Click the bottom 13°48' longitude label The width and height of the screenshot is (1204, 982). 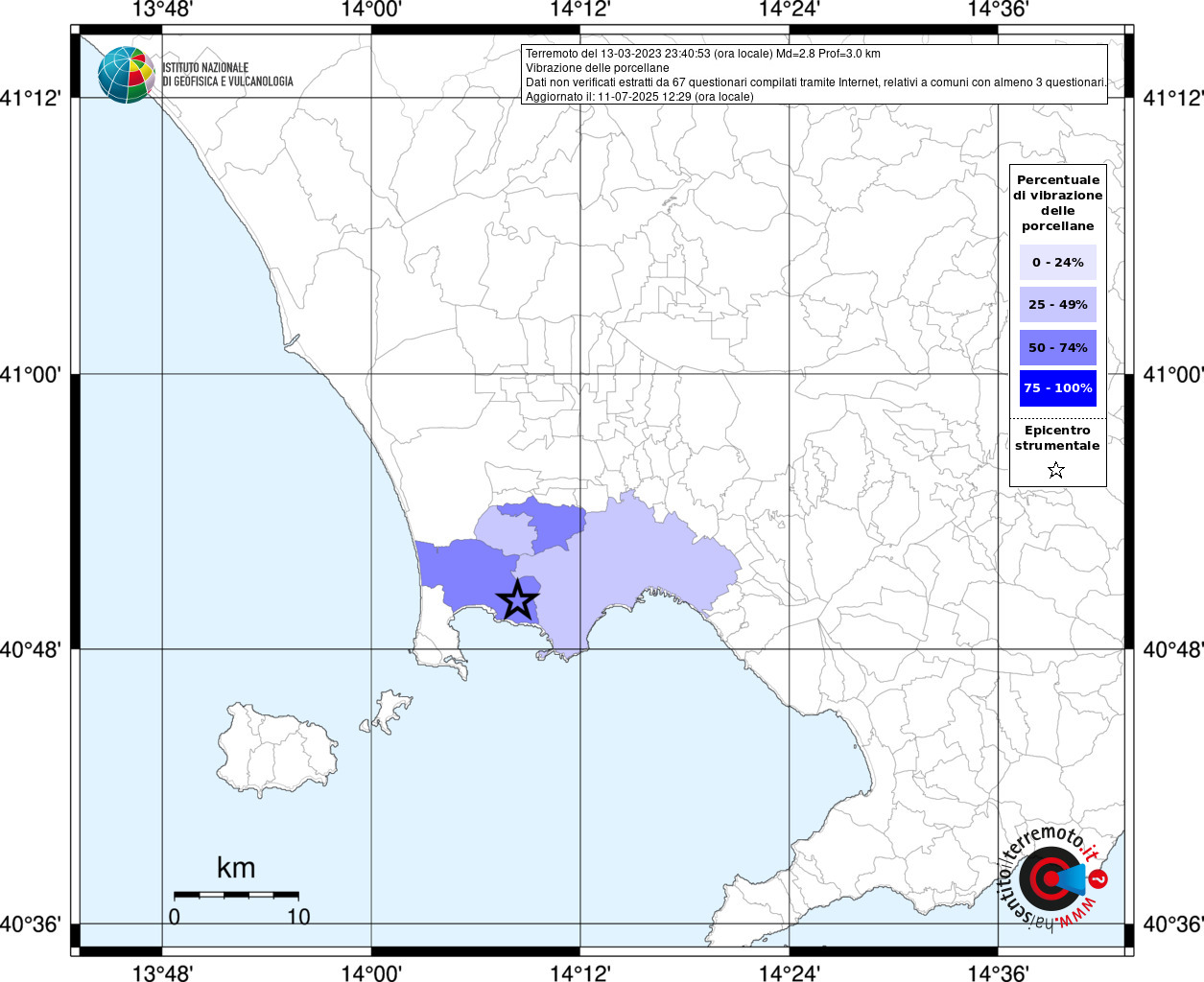point(162,972)
